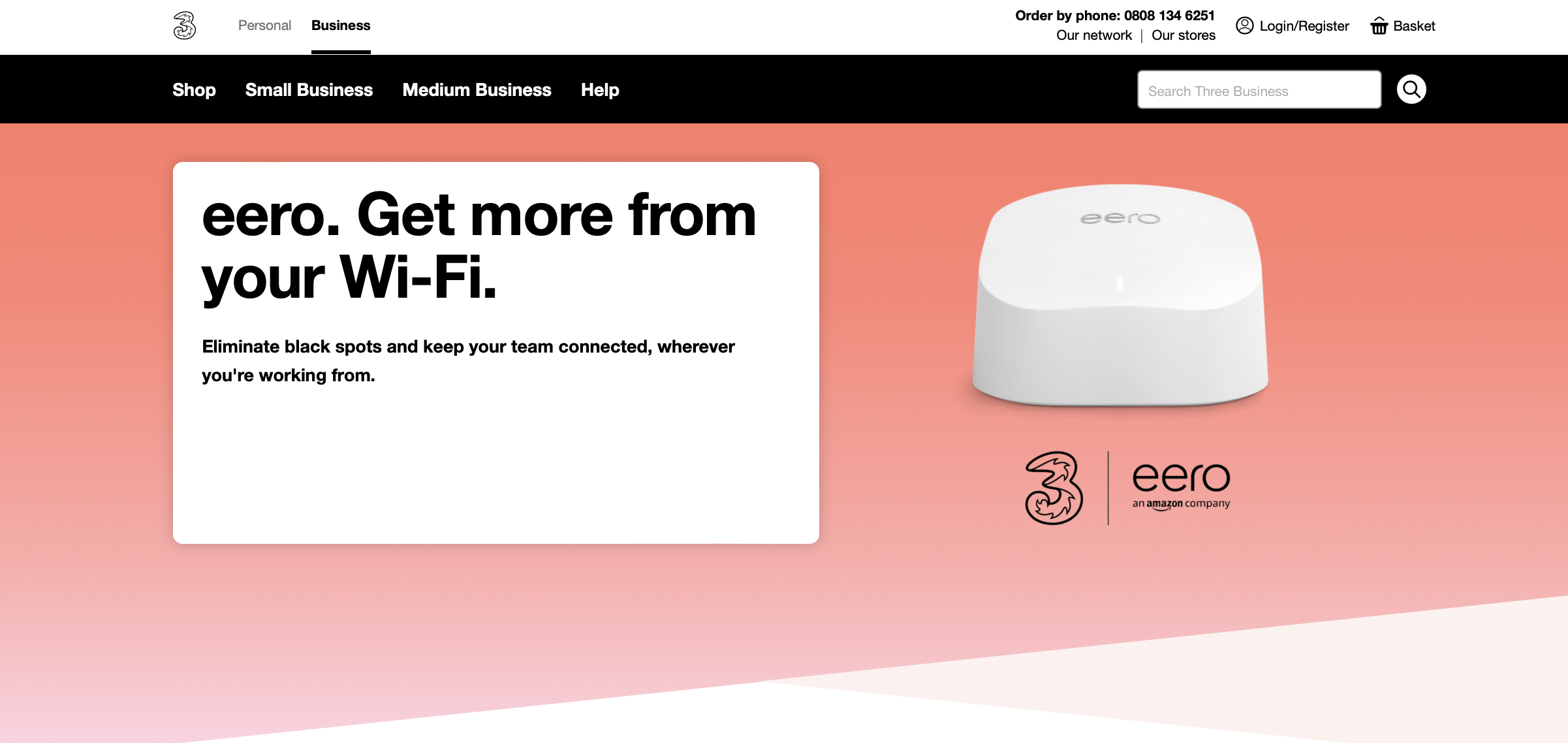Open the Help menu
The height and width of the screenshot is (743, 1568).
[600, 89]
